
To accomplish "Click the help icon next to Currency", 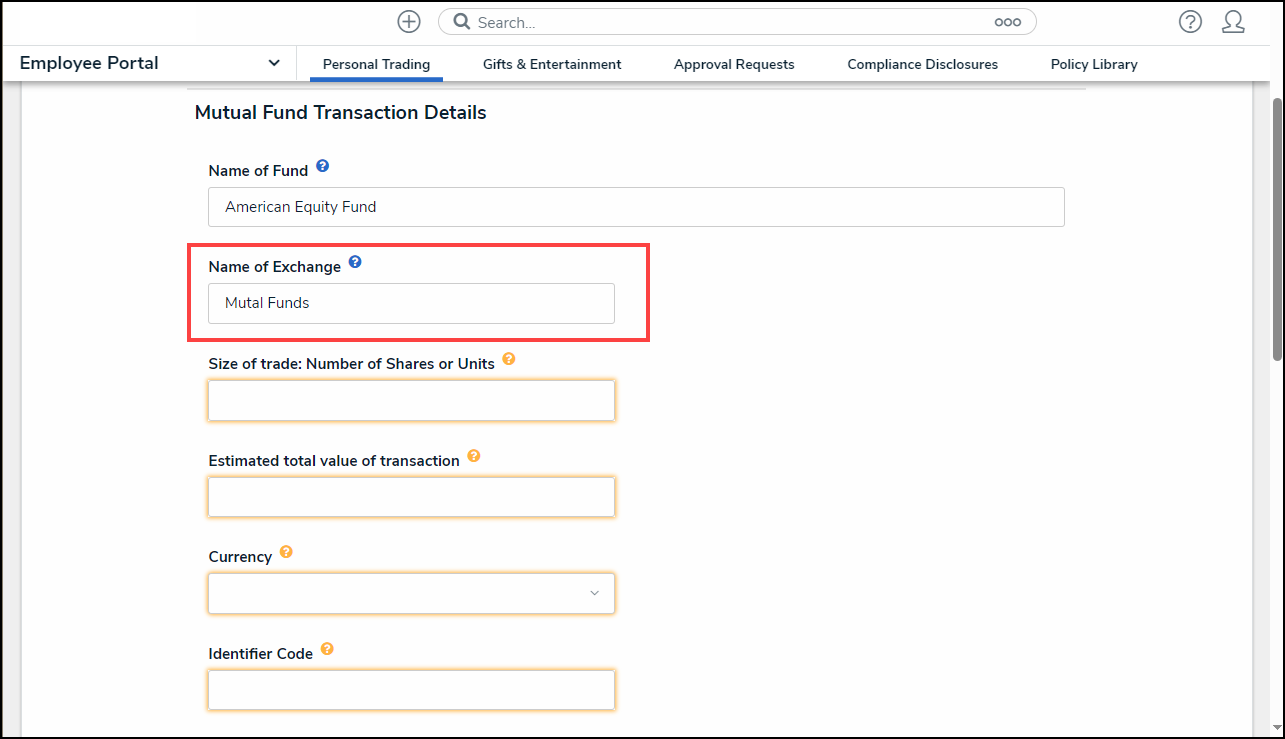I will (x=286, y=552).
